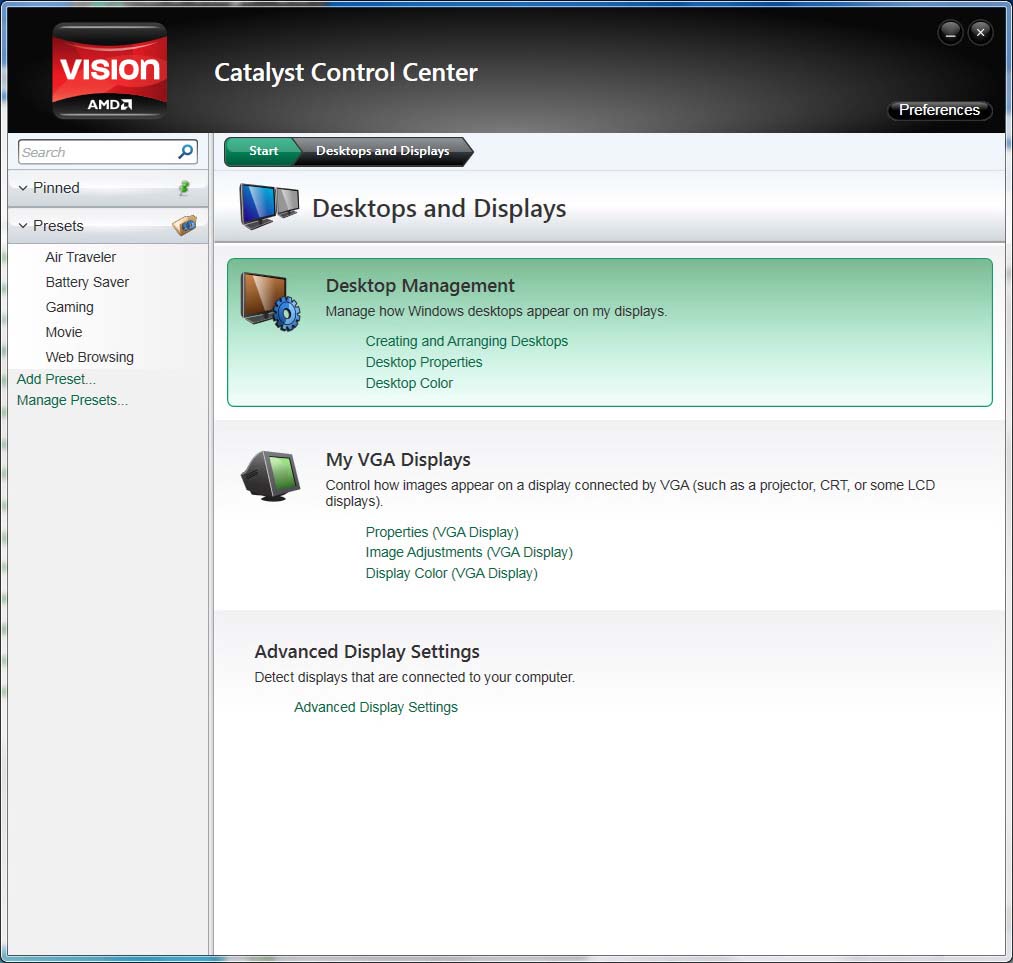Click 'Detect displays that are connected' description

click(x=415, y=677)
